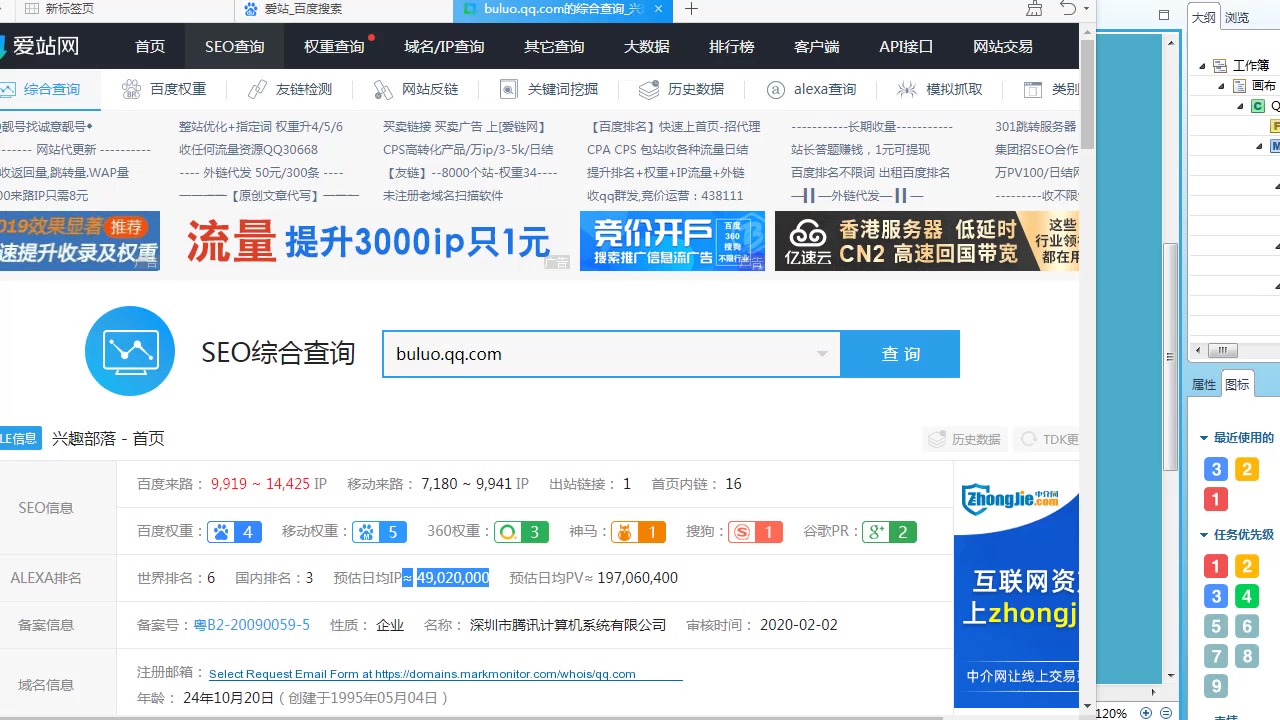Collapse the 任务优先级 section
The image size is (1280, 720).
[1204, 535]
